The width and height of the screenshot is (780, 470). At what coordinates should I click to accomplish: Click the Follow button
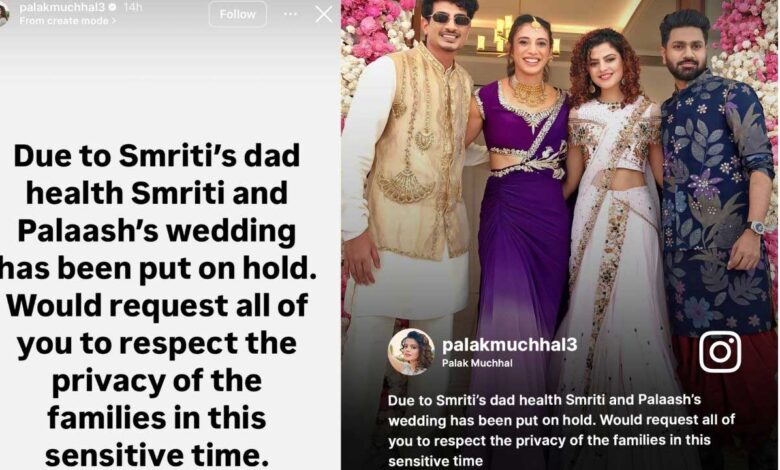(x=237, y=14)
